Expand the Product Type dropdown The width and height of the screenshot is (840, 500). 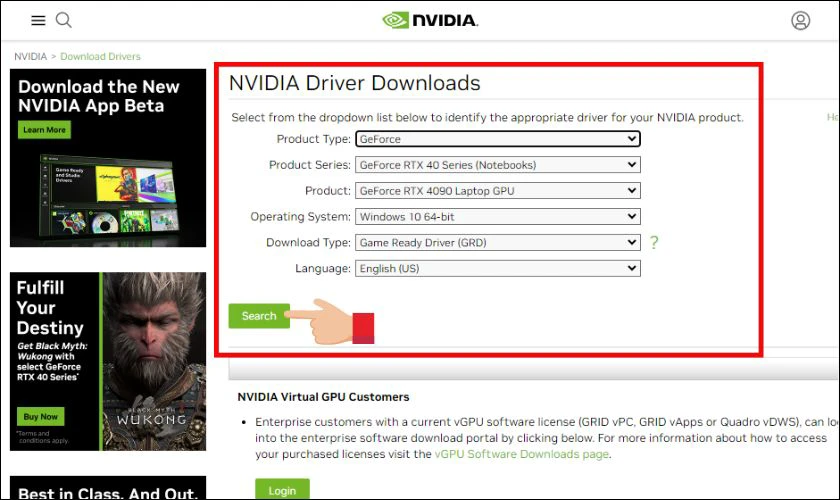coord(498,139)
